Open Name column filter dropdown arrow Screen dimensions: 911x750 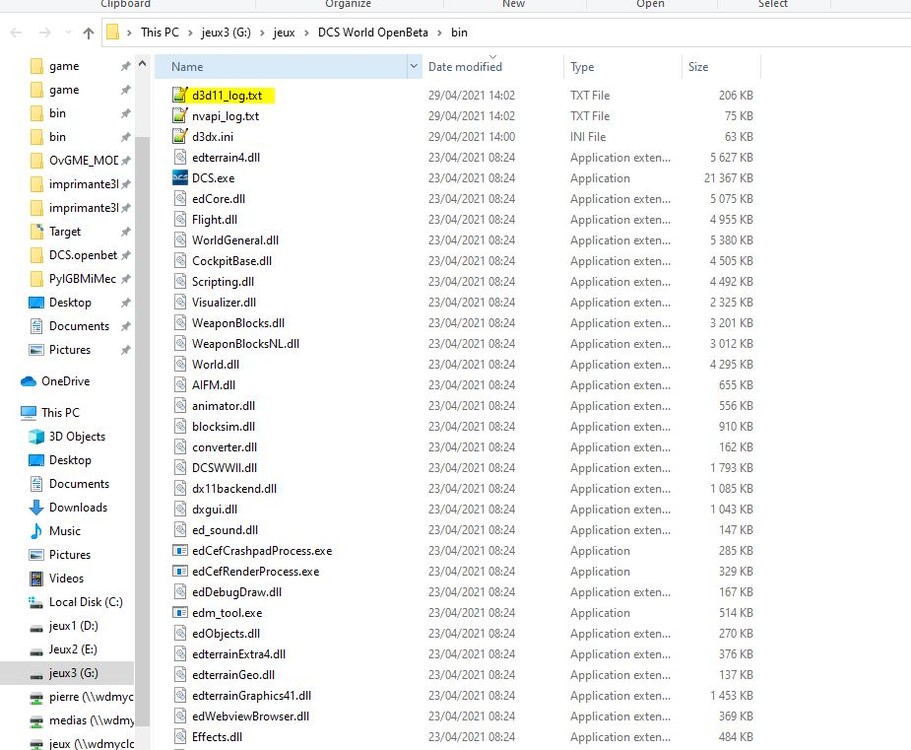coord(414,67)
